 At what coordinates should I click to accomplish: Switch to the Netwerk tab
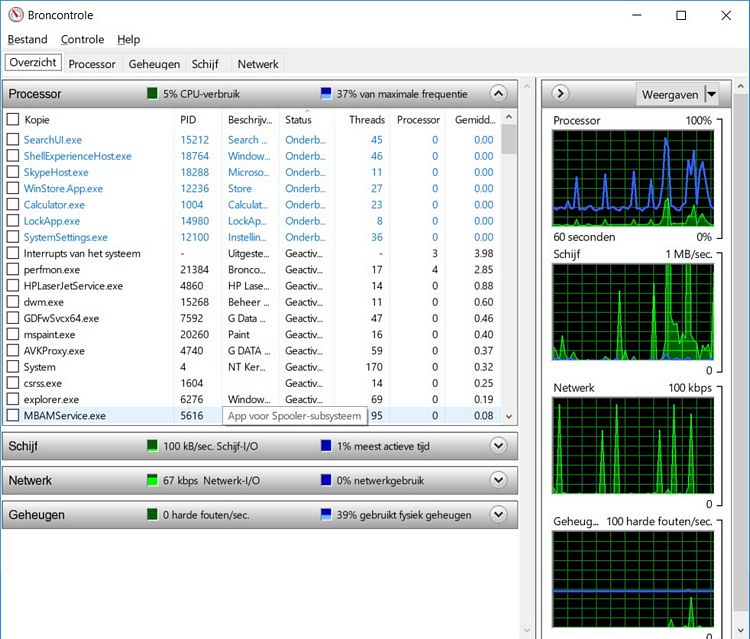tap(258, 64)
